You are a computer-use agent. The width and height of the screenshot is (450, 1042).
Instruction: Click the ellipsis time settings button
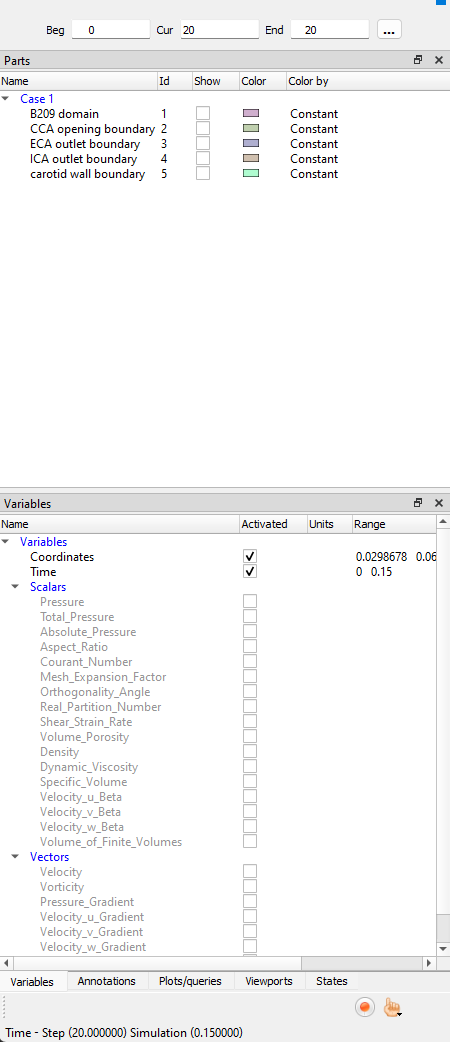point(390,30)
